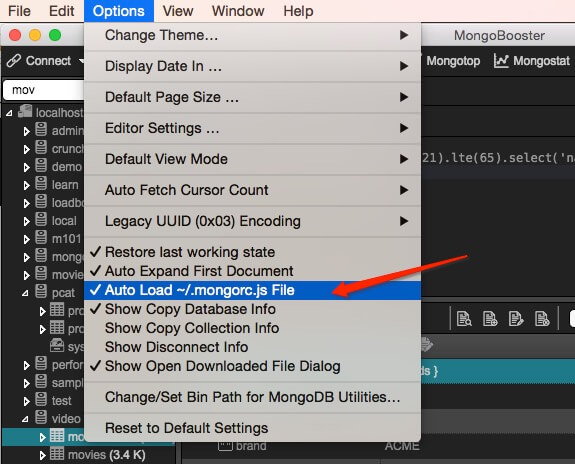Expand the local database node
575x464 pixels.
[x=26, y=221]
